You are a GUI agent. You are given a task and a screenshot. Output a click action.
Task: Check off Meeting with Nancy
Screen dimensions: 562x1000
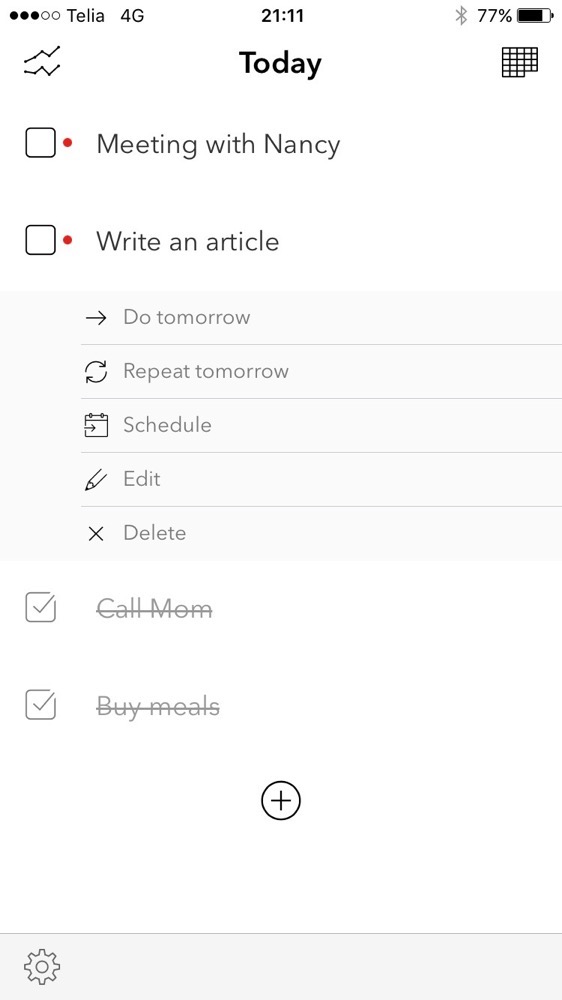pyautogui.click(x=40, y=142)
